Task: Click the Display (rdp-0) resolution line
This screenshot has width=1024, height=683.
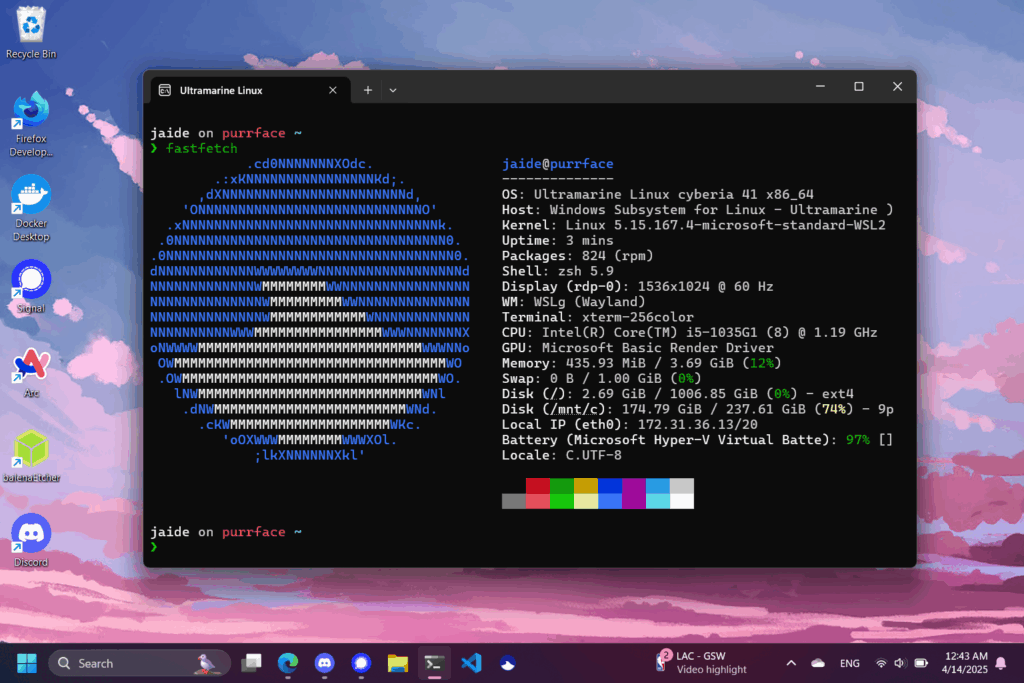Action: coord(637,287)
